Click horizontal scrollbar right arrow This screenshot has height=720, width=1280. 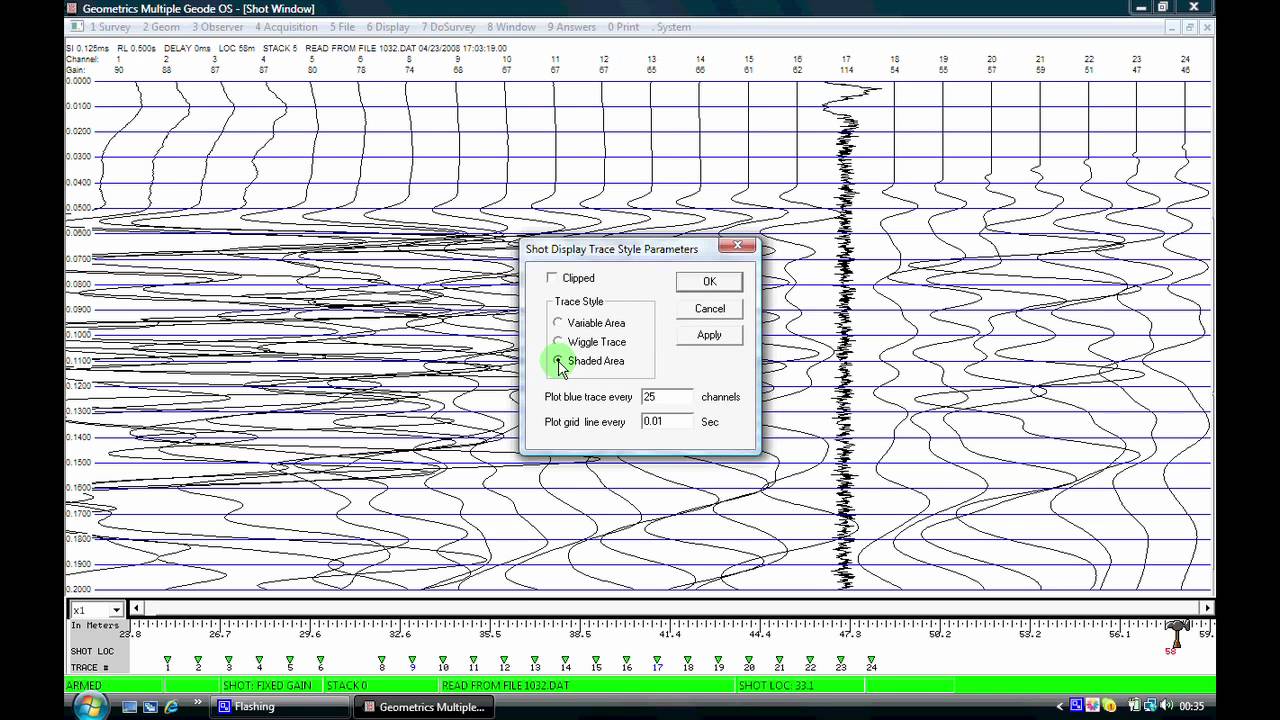[1208, 608]
